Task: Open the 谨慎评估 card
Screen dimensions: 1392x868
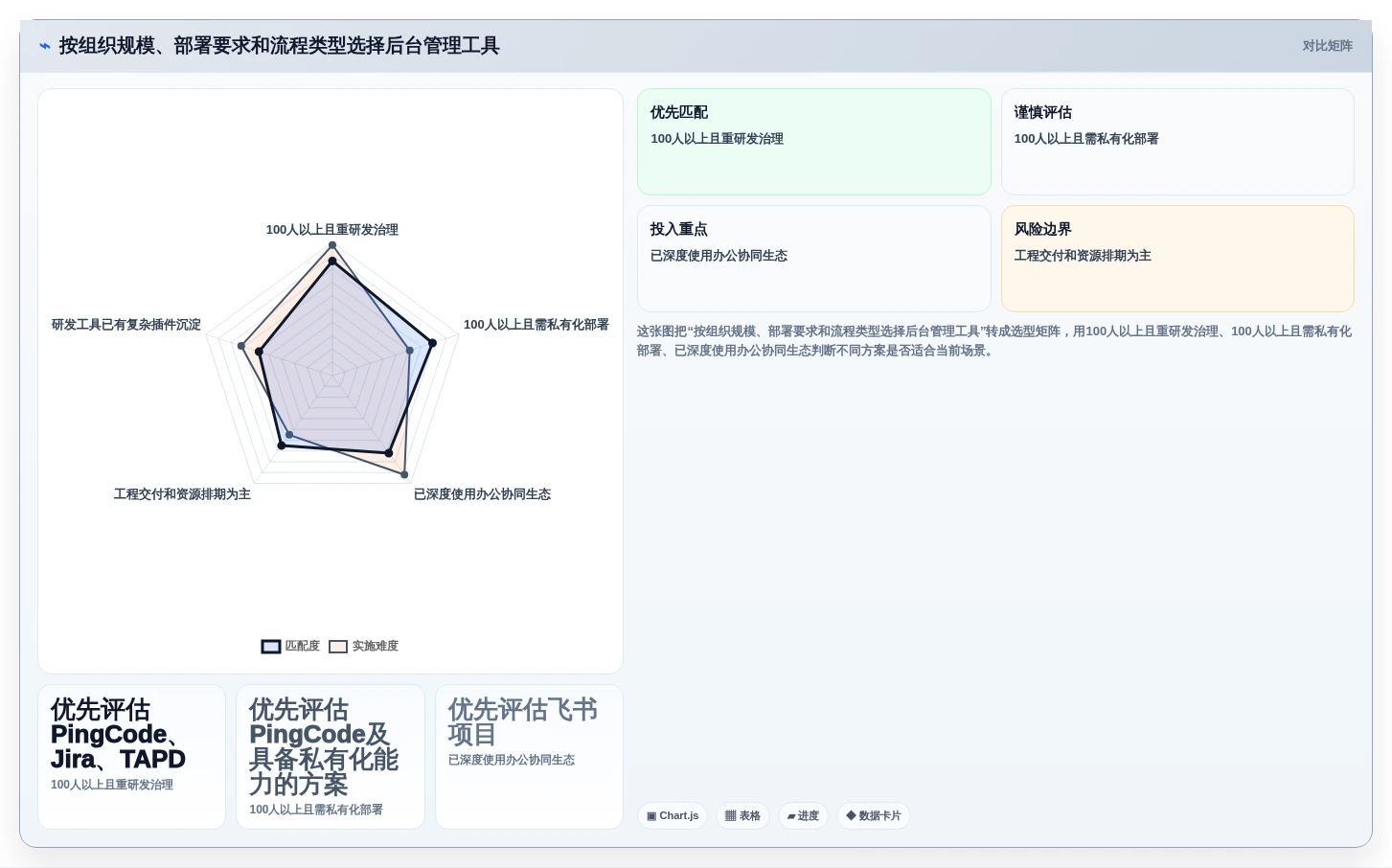Action: pos(1177,142)
